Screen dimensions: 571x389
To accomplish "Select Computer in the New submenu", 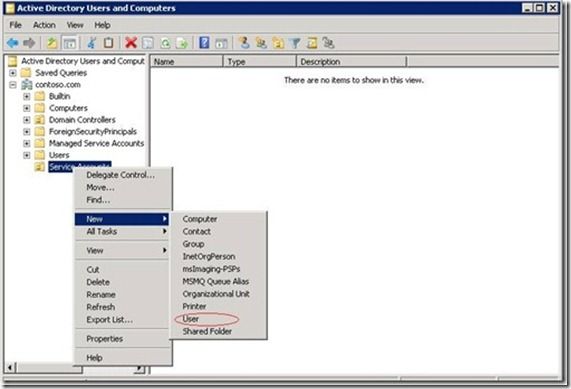I will tap(218, 219).
